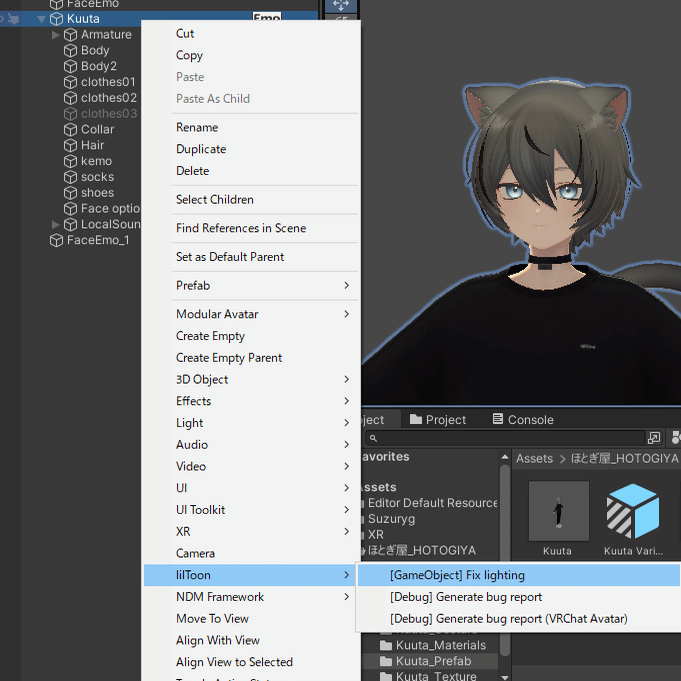The height and width of the screenshot is (681, 681).
Task: Click the LocalSound cube icon
Action: point(70,224)
